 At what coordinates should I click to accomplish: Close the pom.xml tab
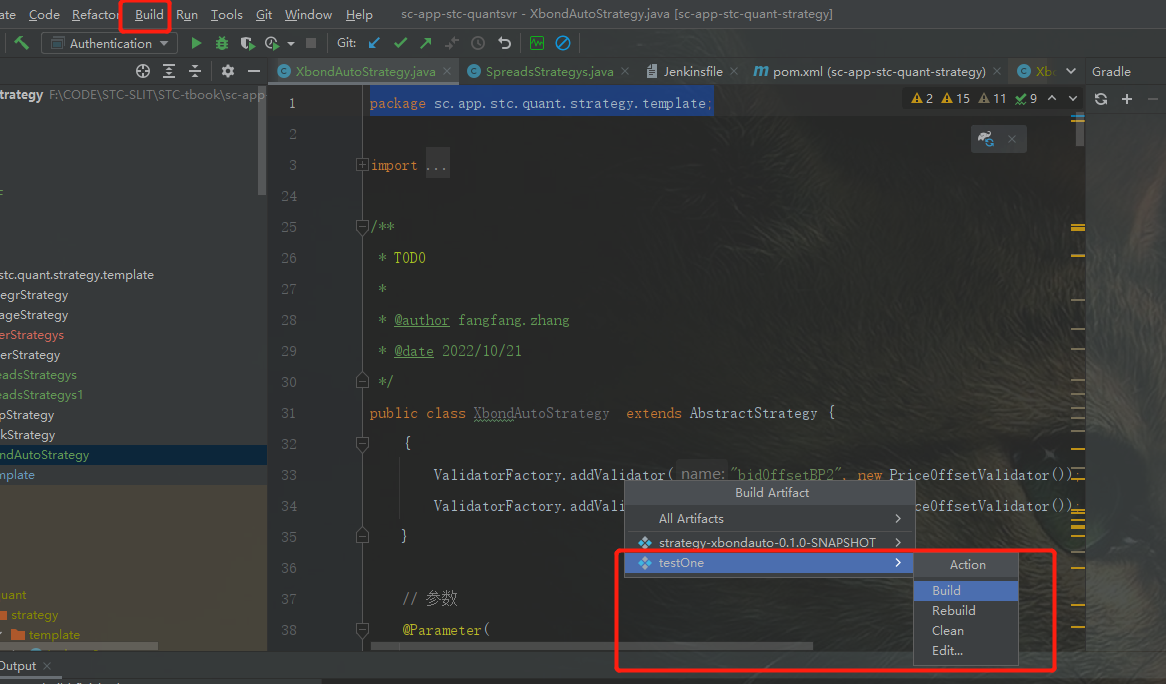coord(997,71)
